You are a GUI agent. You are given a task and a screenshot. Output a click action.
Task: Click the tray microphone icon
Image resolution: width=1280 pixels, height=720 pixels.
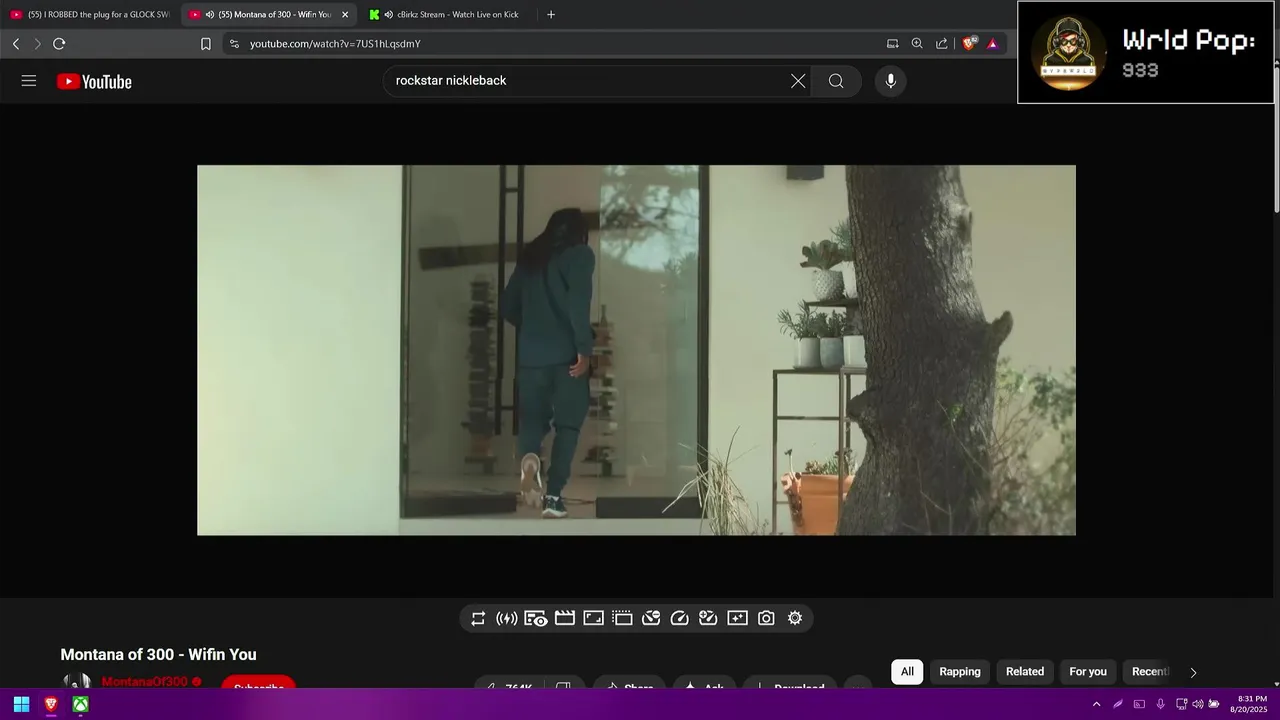tap(1160, 704)
